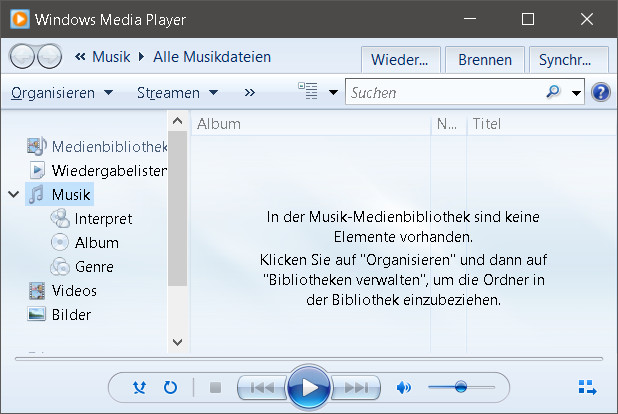Image resolution: width=618 pixels, height=414 pixels.
Task: Mute sound with the speaker icon
Action: [x=403, y=388]
